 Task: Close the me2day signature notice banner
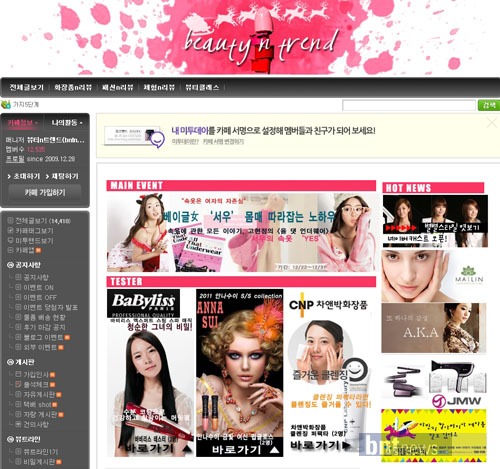click(x=492, y=123)
